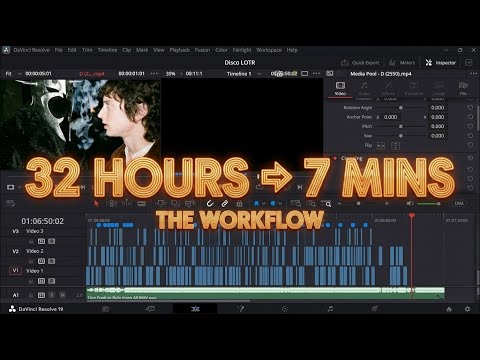Show the audio Meters panel
This screenshot has width=480, height=360.
pos(402,63)
